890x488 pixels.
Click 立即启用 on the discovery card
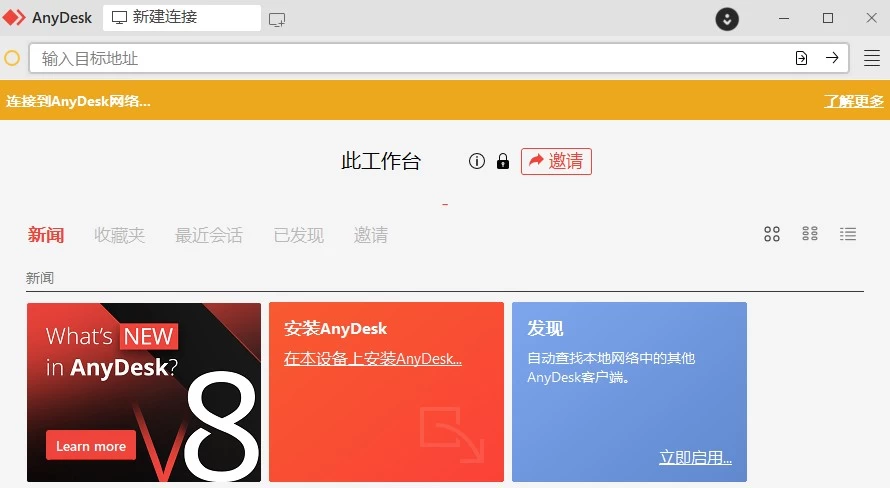(x=695, y=458)
